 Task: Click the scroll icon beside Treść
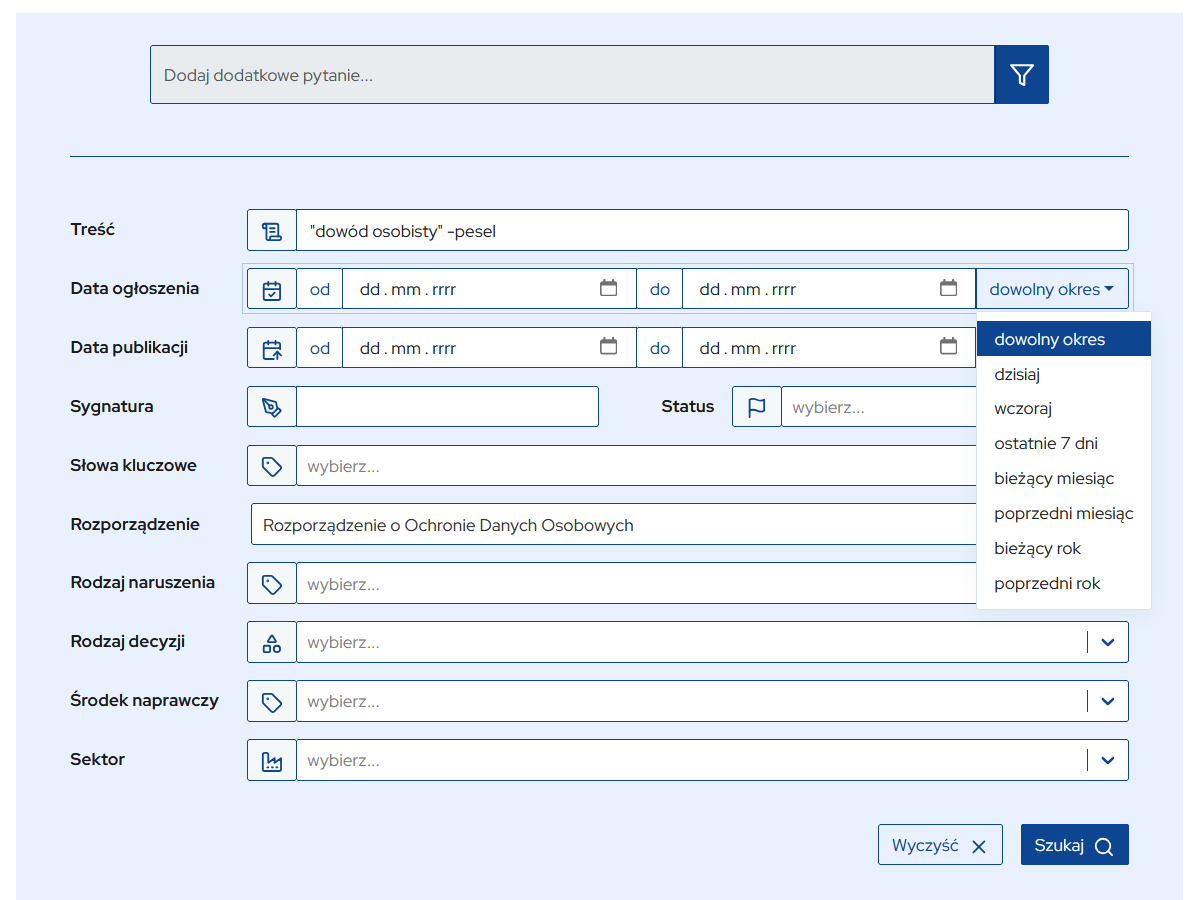(x=272, y=231)
